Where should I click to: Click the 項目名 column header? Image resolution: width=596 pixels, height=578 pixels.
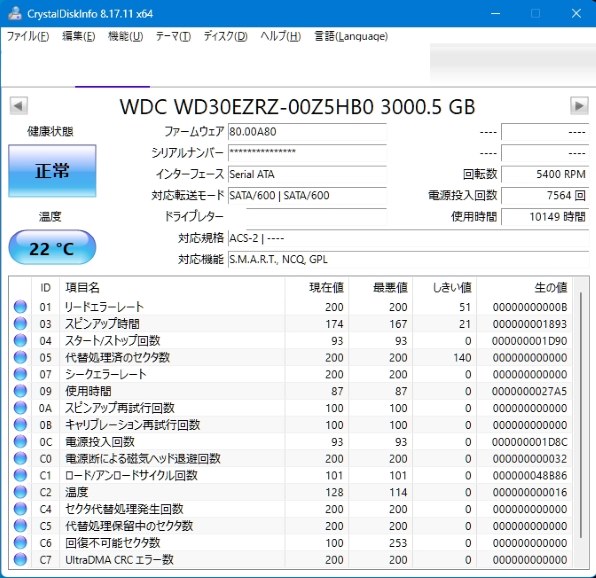click(172, 288)
